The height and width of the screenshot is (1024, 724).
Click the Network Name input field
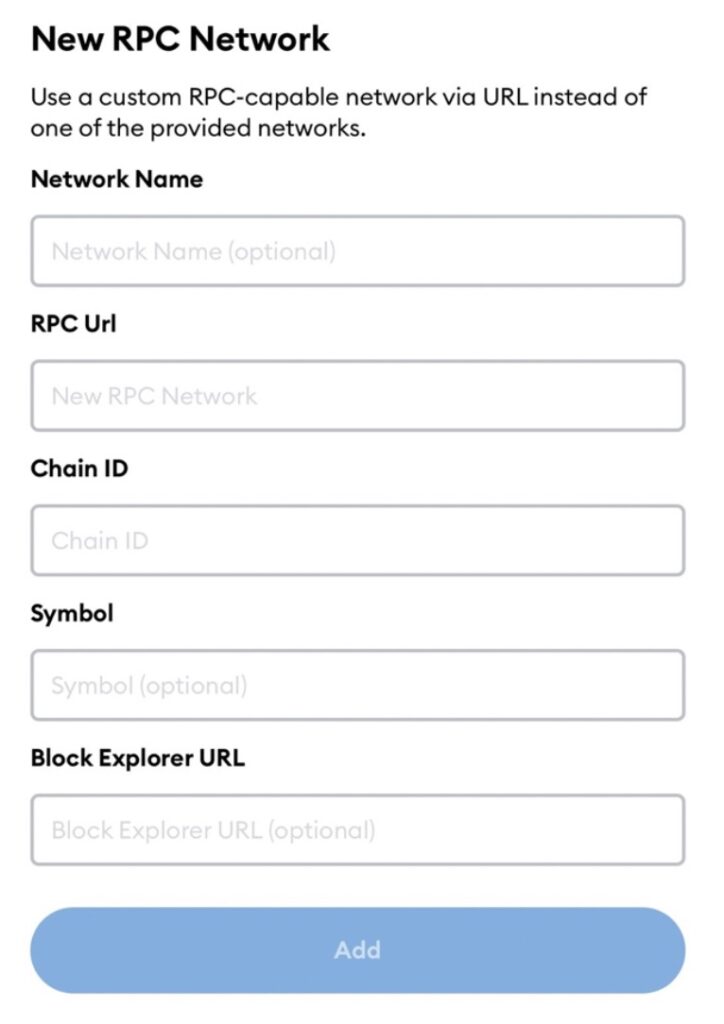point(358,251)
